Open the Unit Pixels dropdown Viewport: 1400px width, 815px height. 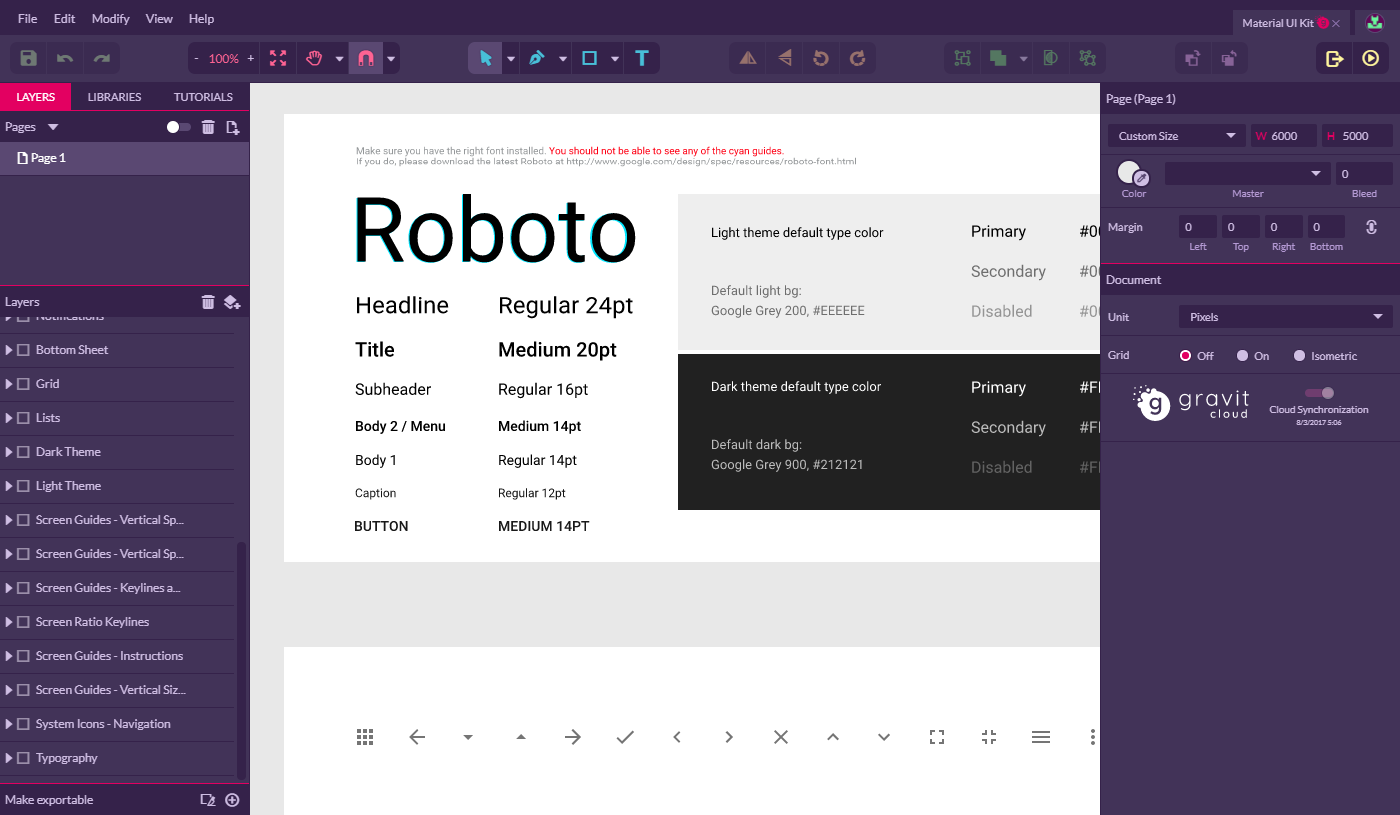point(1285,317)
